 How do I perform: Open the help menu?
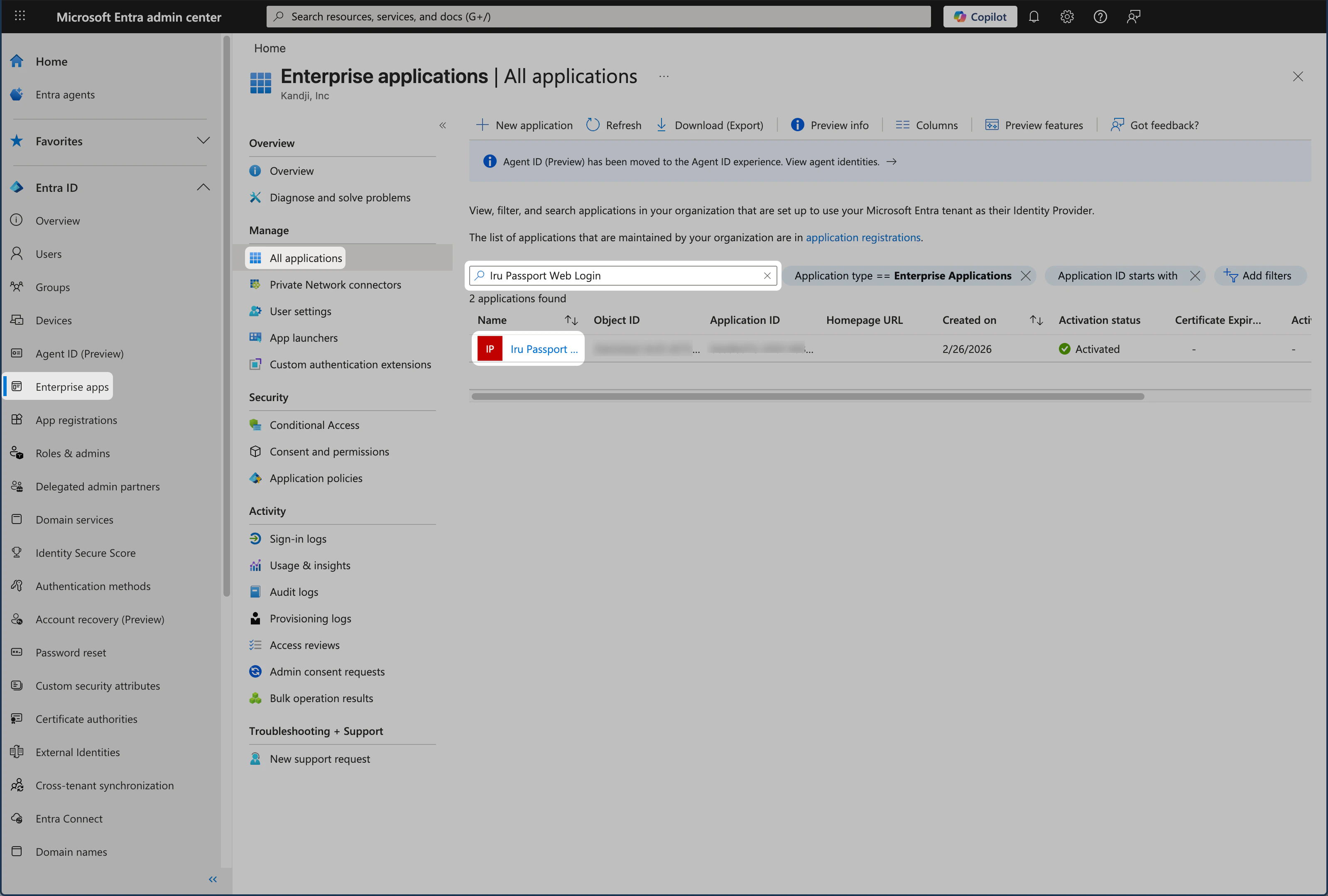[1100, 17]
